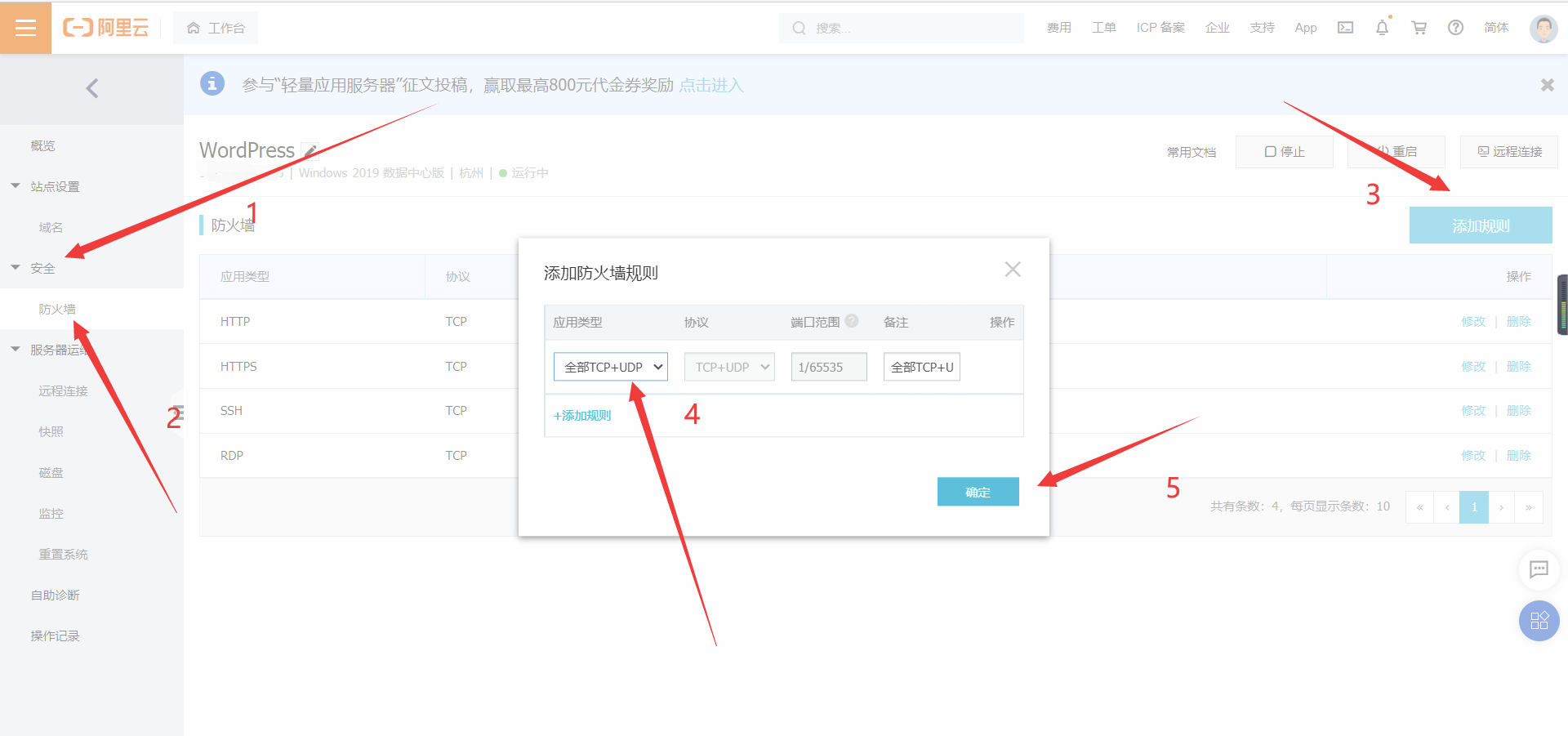The image size is (1568, 736).
Task: Open the 工作台 workbench home
Action: (216, 28)
